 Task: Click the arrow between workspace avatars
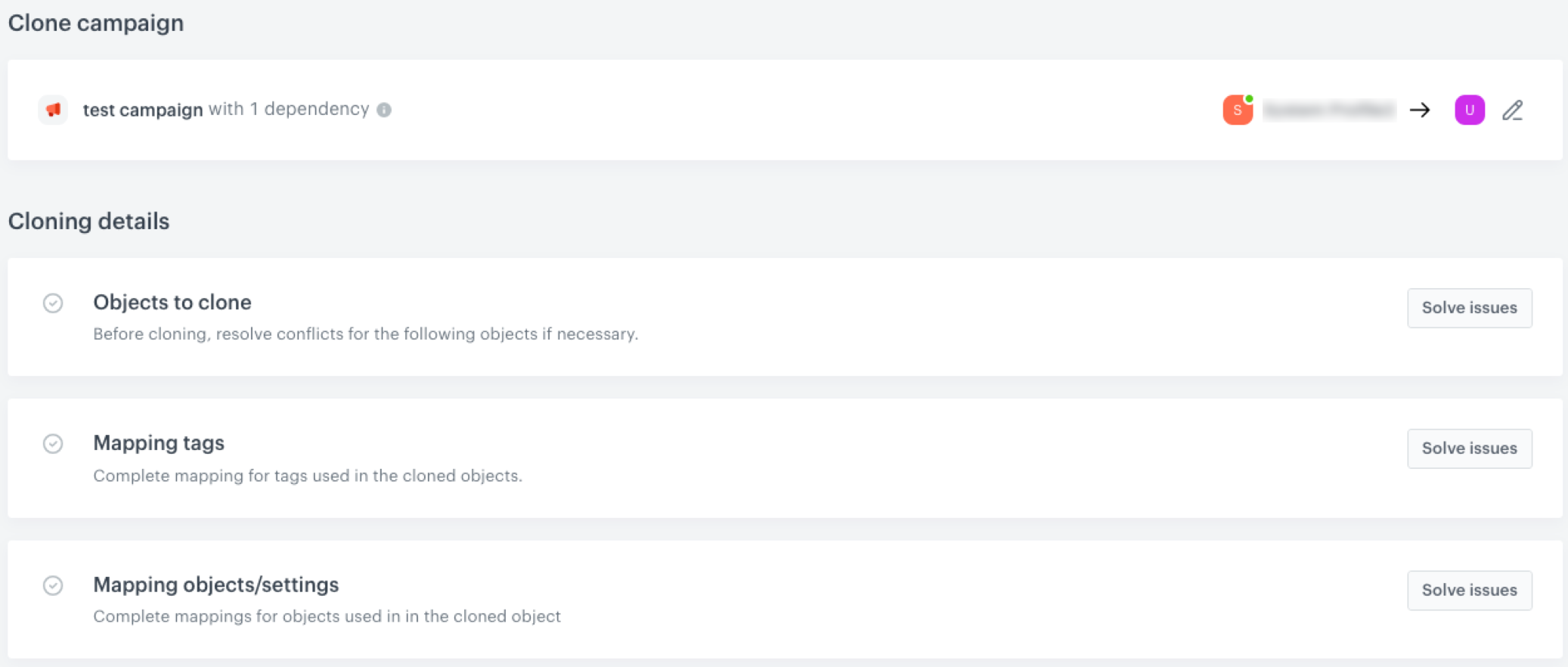point(1420,110)
